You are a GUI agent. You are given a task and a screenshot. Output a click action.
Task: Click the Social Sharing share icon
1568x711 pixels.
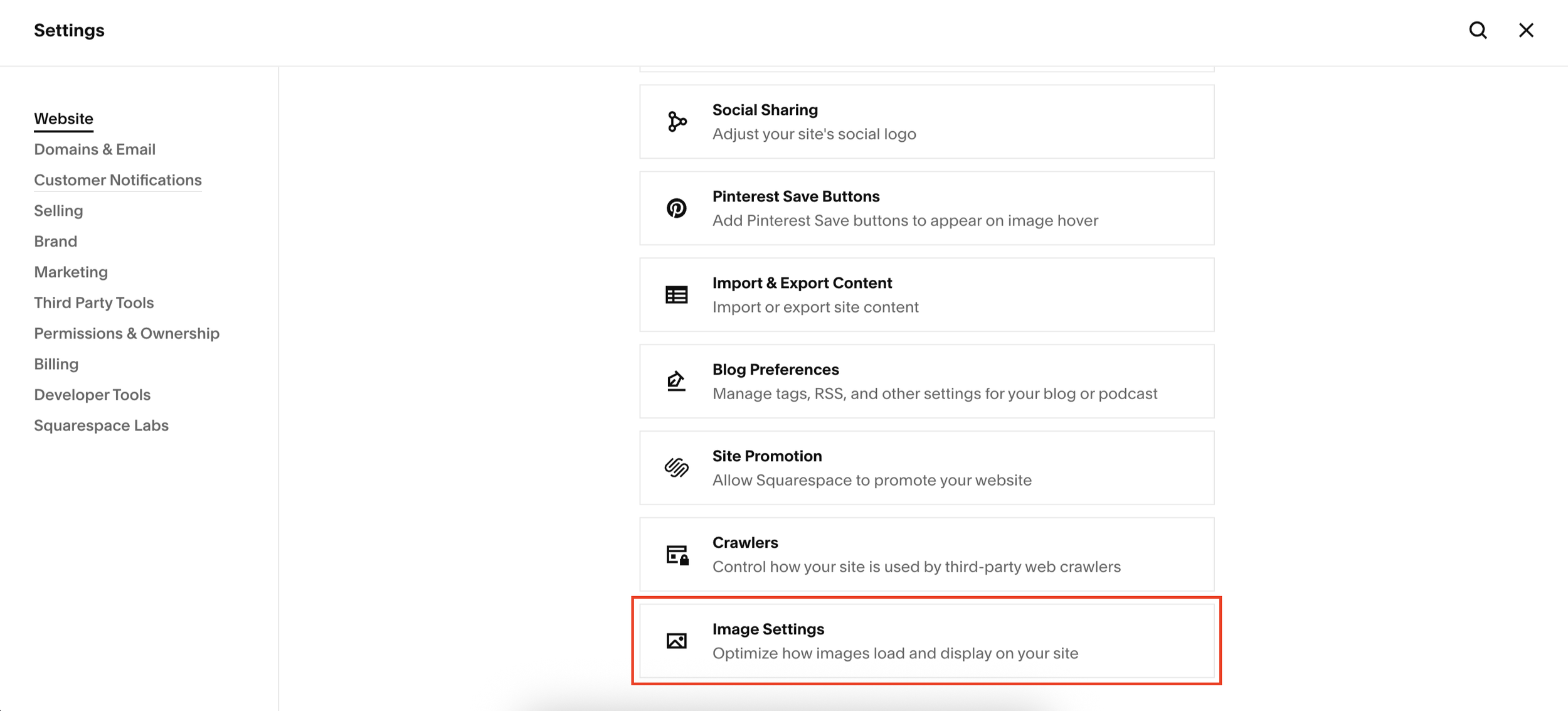676,122
